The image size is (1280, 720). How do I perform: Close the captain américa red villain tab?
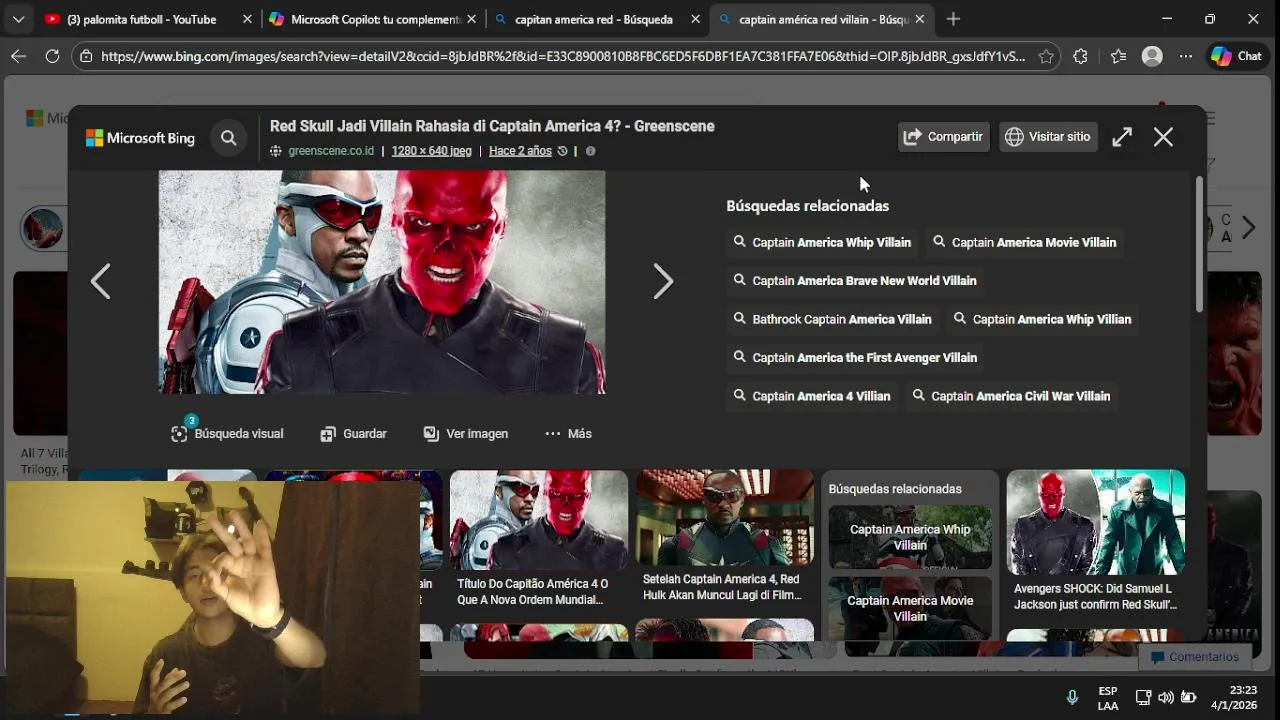tap(919, 19)
